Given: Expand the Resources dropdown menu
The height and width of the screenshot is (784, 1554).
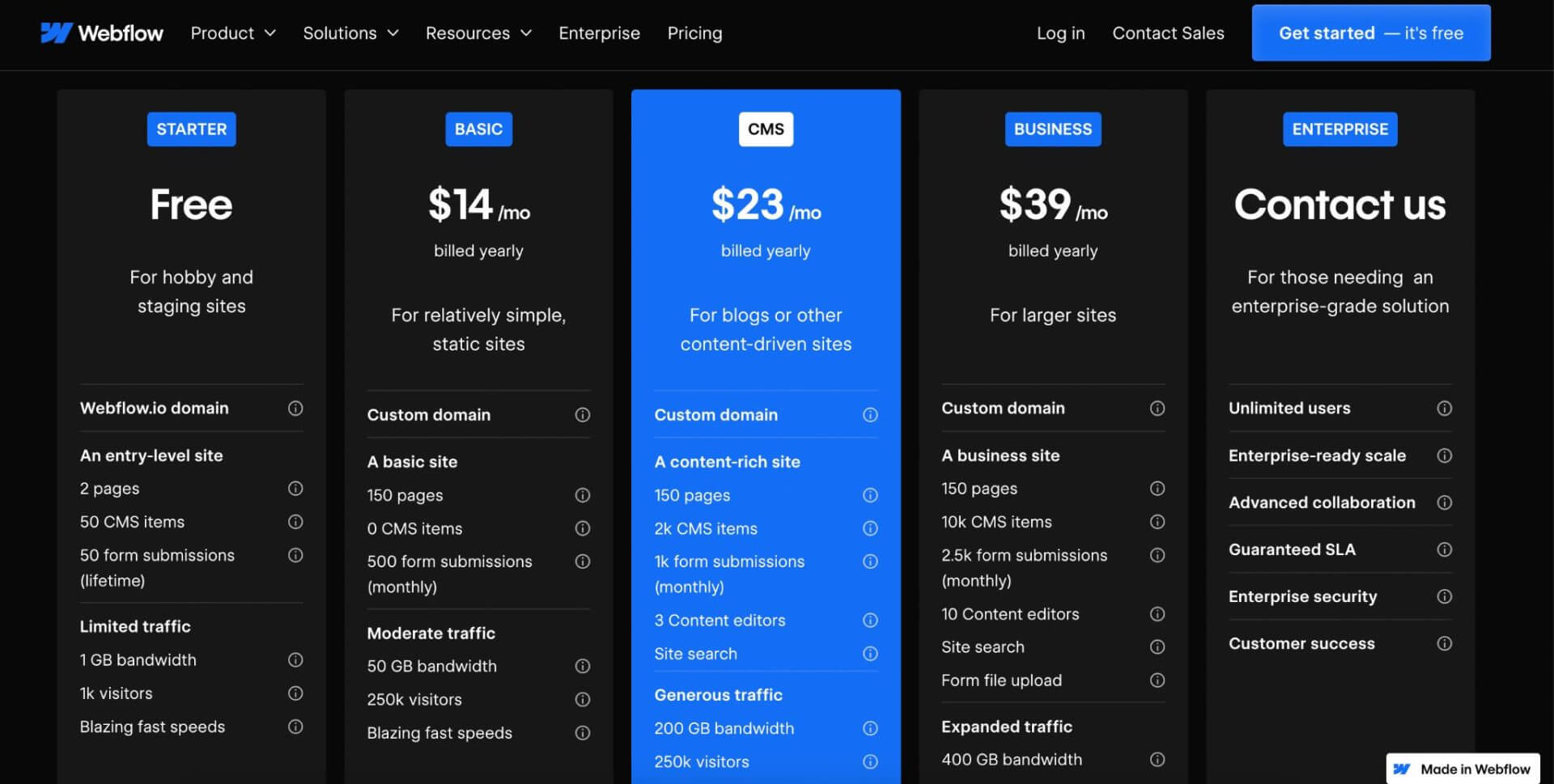Looking at the screenshot, I should [x=478, y=33].
